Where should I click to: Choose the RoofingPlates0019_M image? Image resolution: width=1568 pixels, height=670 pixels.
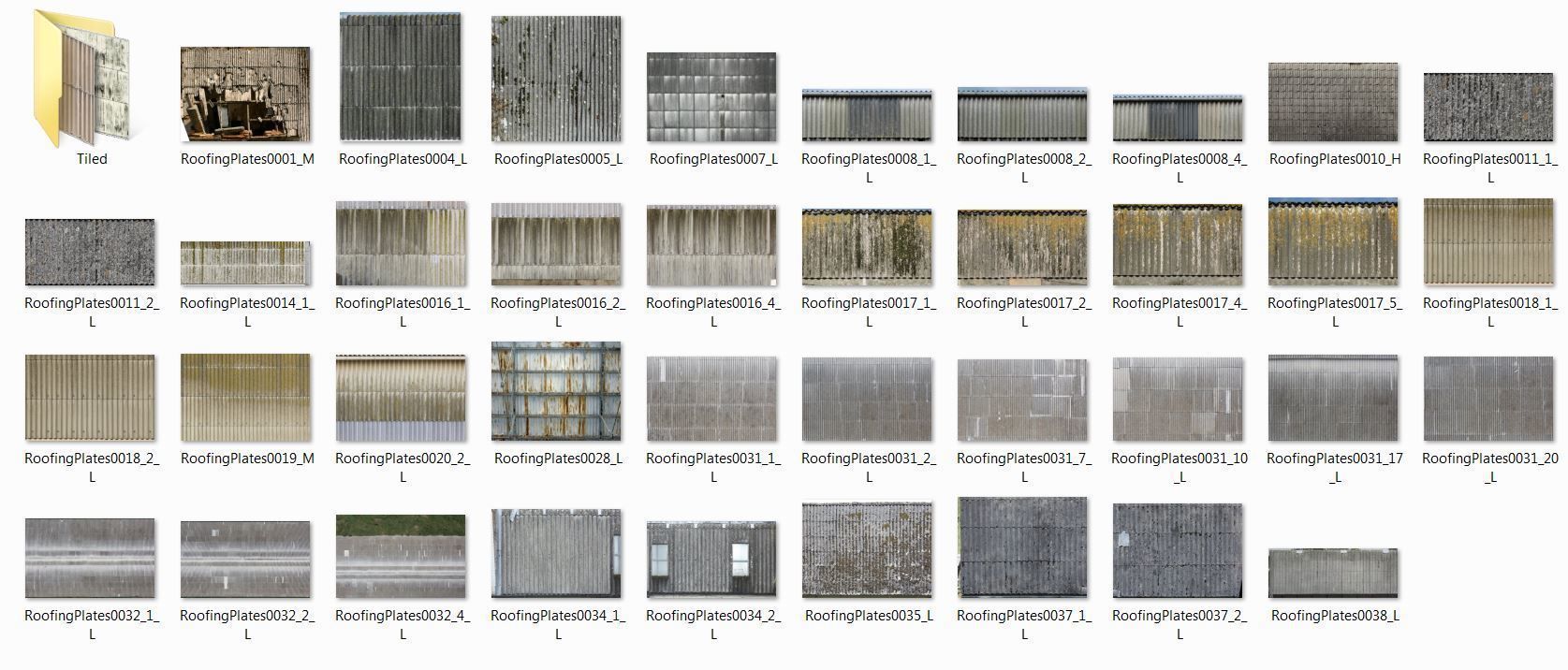point(245,398)
